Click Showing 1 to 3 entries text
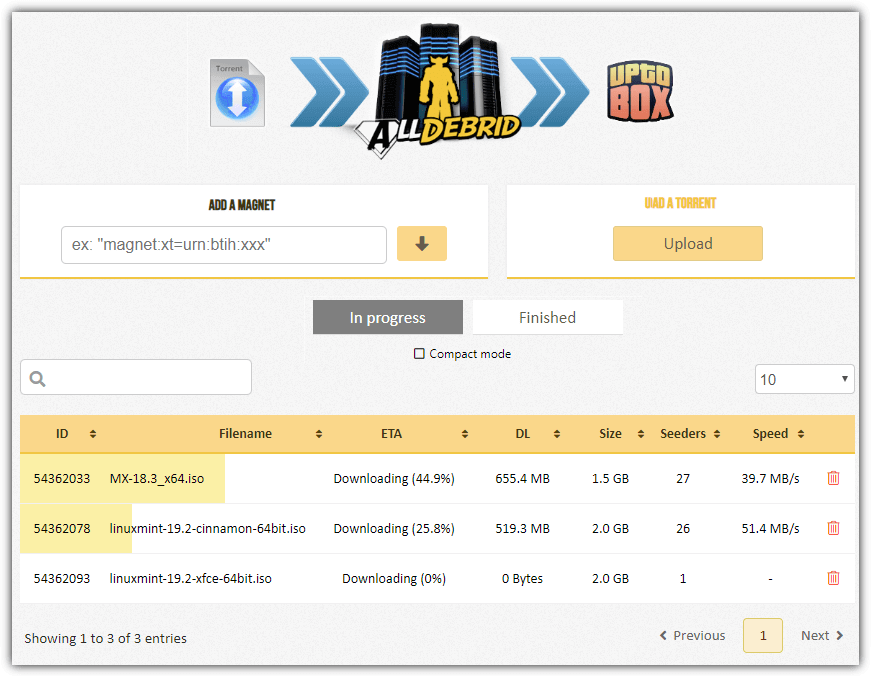 (106, 638)
